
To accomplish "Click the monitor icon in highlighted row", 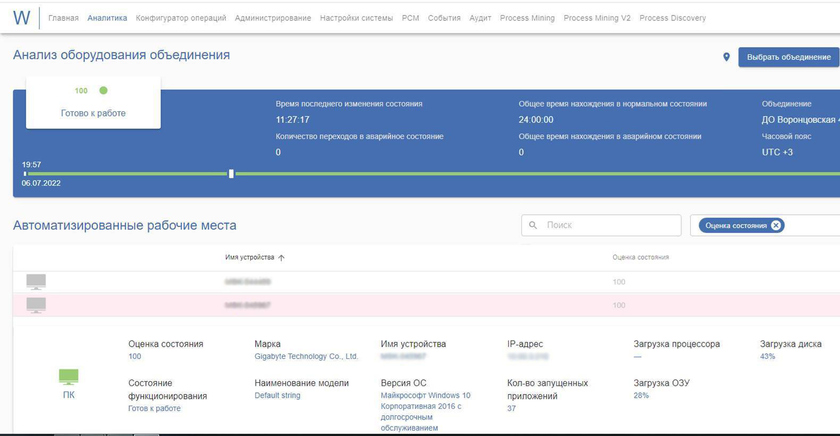I will 36,305.
